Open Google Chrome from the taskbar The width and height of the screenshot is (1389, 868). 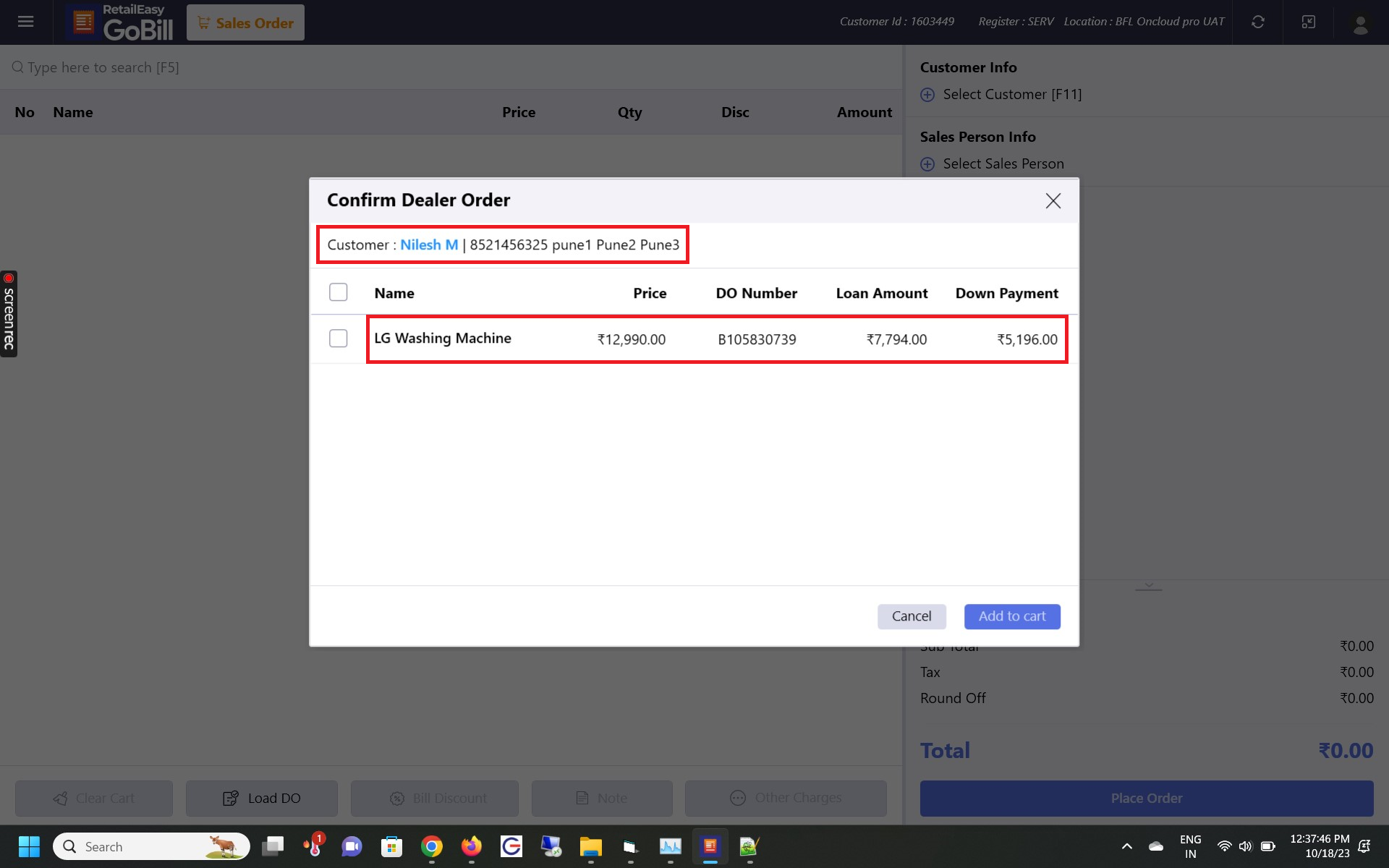click(432, 846)
